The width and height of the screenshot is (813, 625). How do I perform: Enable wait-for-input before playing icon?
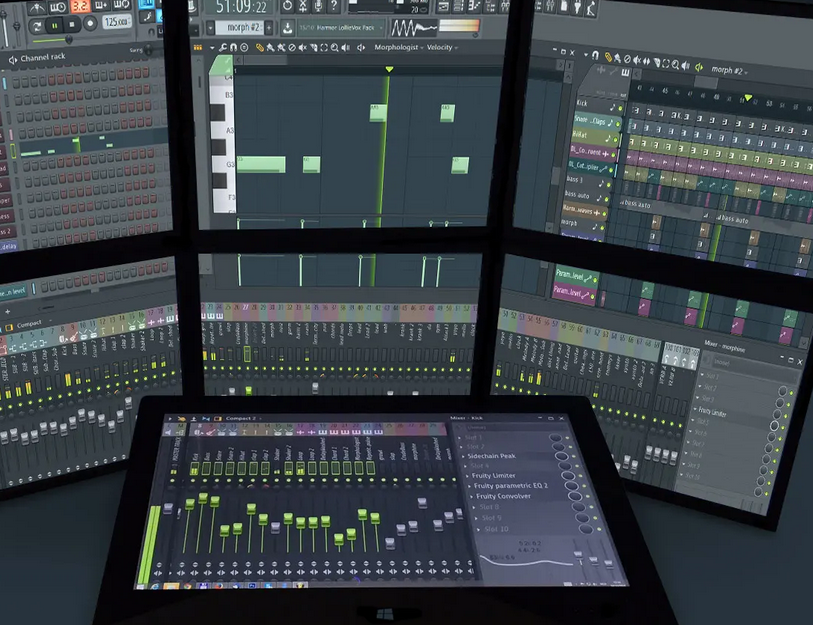click(x=58, y=7)
